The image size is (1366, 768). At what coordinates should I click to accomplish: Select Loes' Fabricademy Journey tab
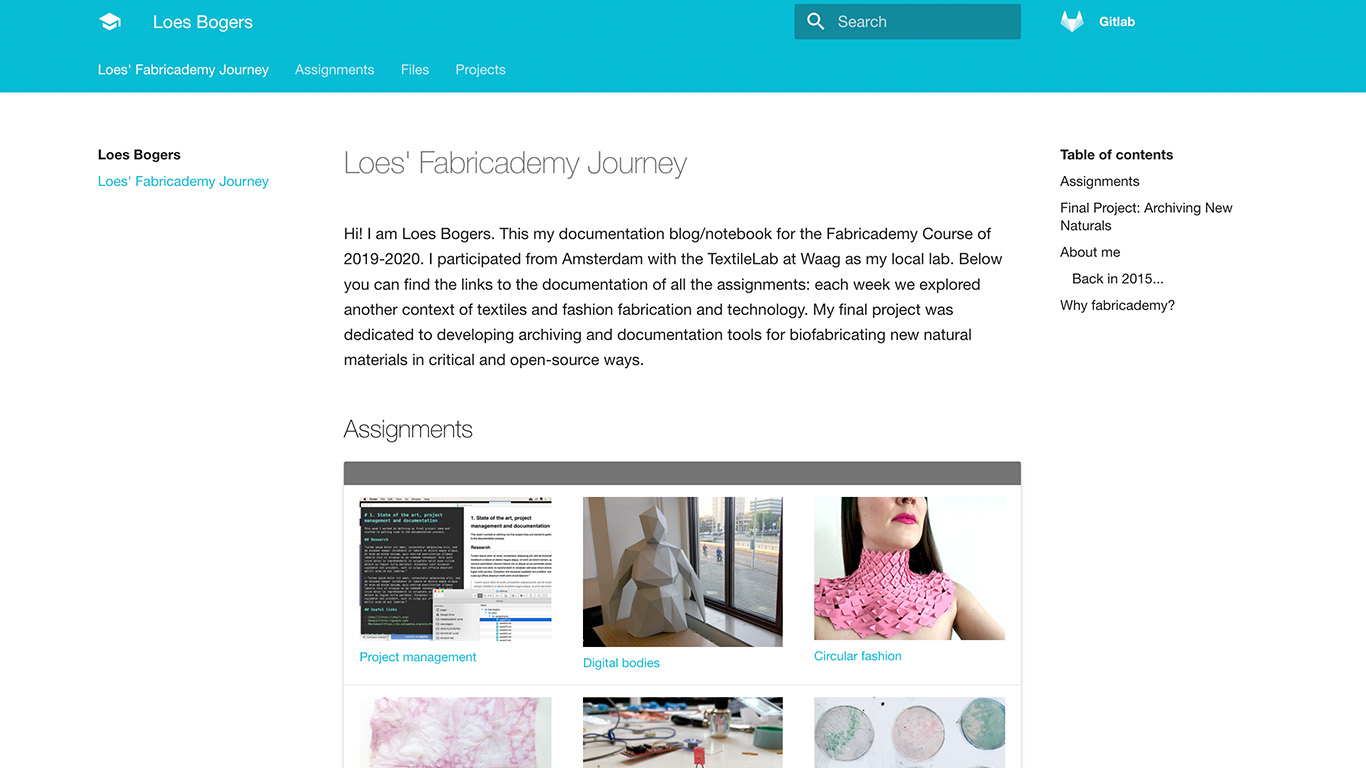[x=183, y=70]
